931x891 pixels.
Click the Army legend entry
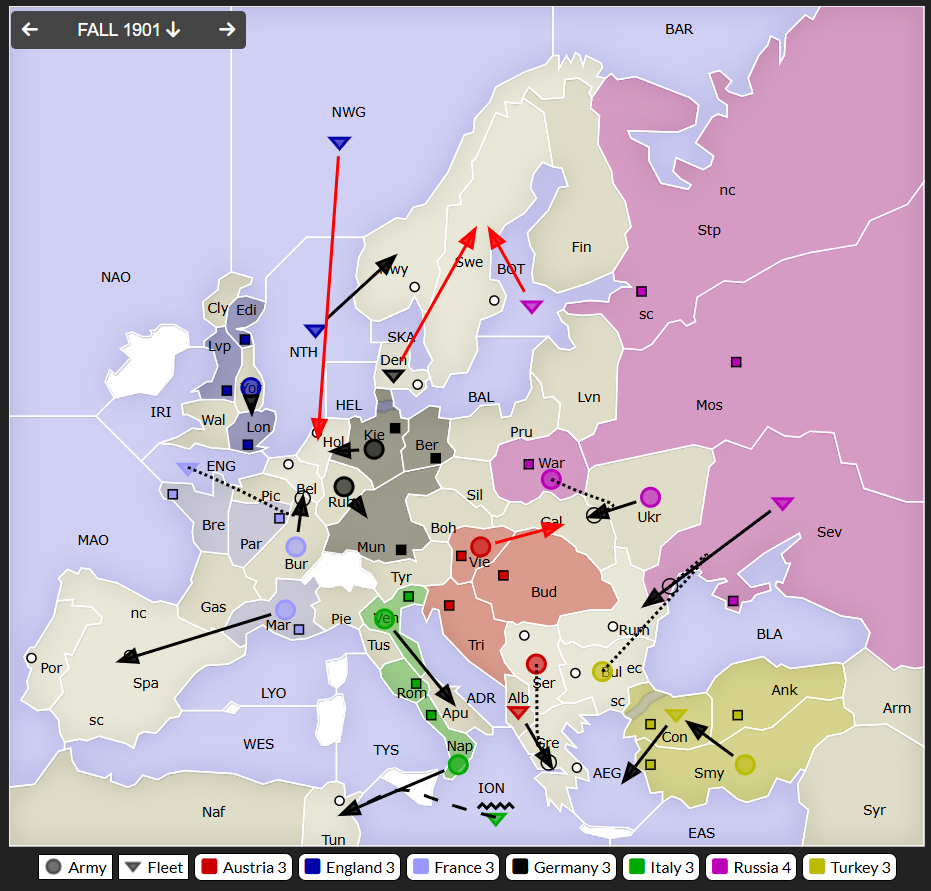coord(75,867)
